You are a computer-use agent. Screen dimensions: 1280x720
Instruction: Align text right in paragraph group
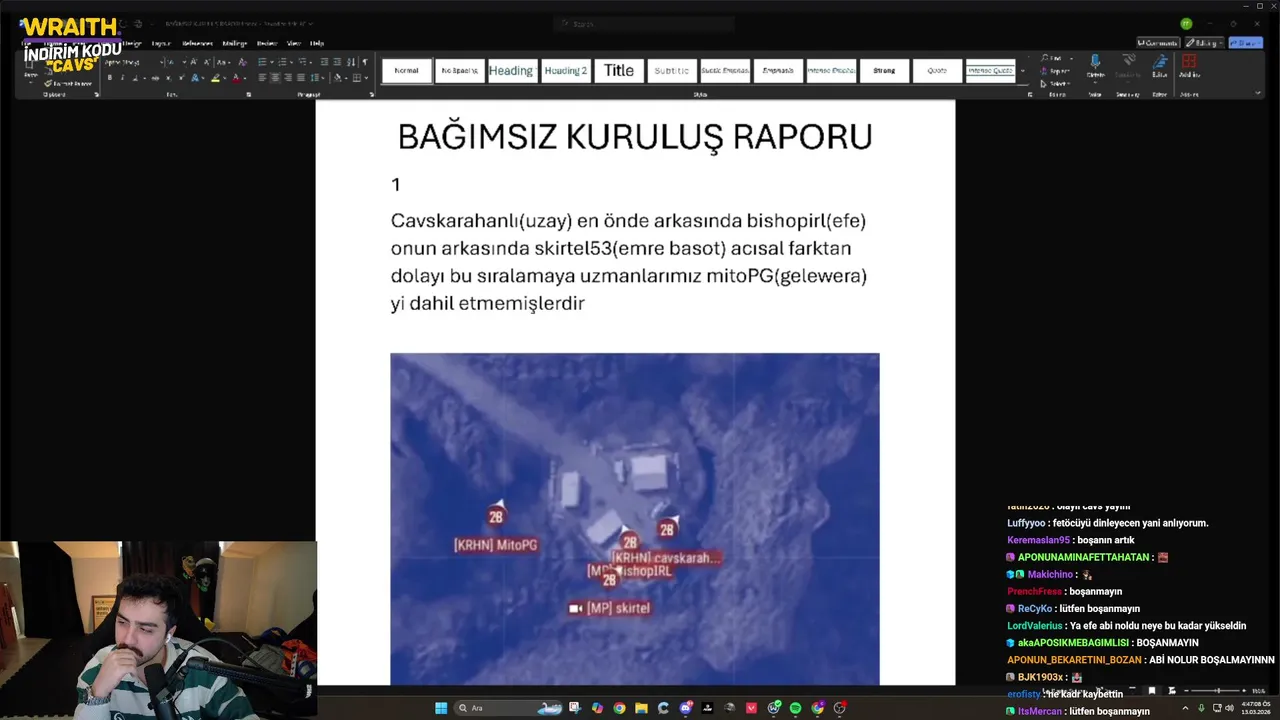click(x=288, y=77)
